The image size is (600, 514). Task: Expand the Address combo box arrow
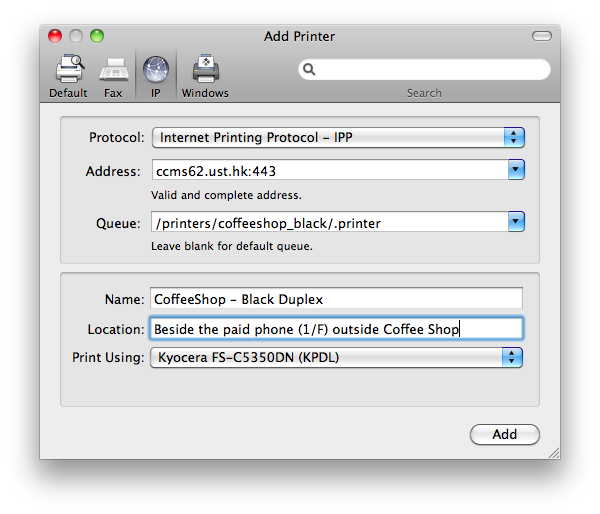[x=516, y=170]
